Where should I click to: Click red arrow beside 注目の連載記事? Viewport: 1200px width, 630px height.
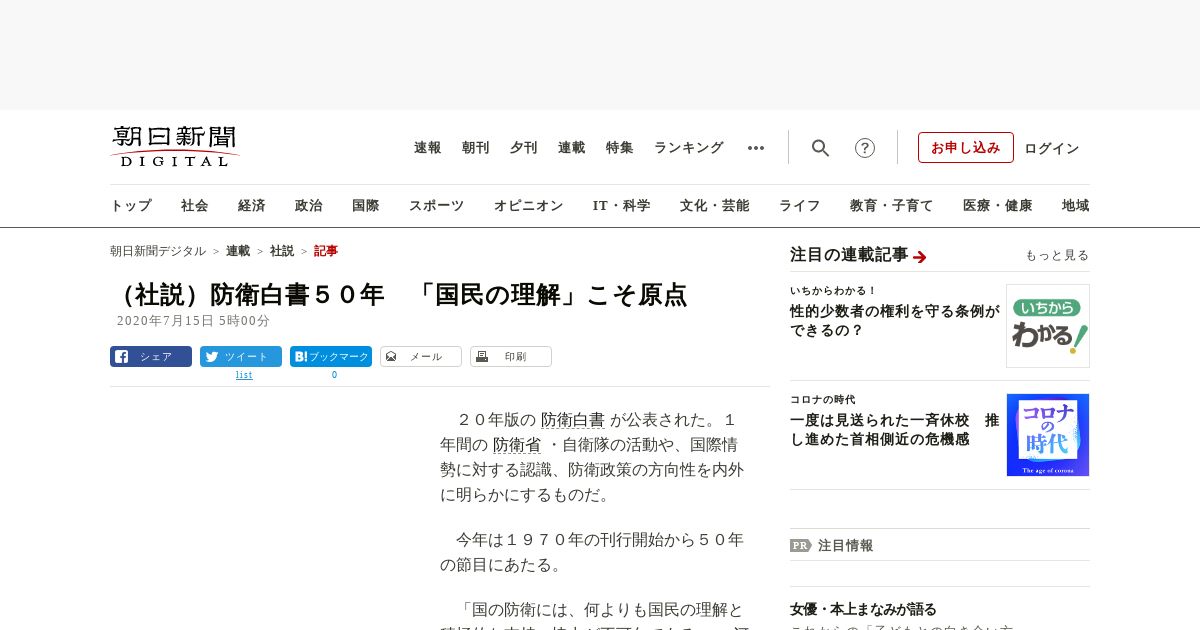(x=920, y=257)
